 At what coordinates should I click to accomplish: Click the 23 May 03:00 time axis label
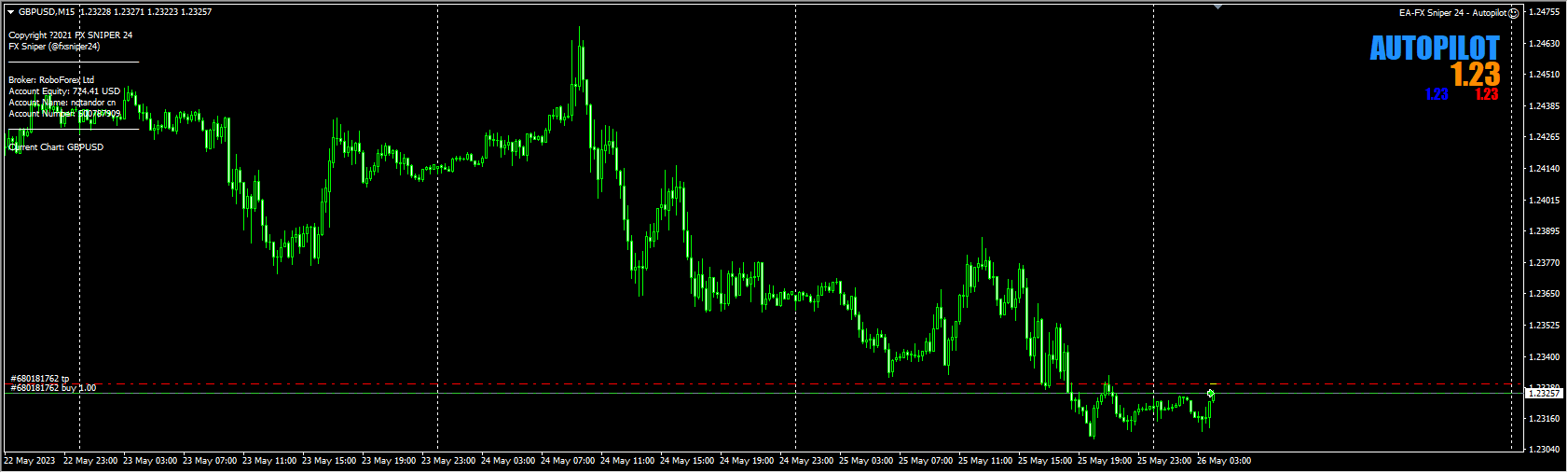[x=150, y=461]
